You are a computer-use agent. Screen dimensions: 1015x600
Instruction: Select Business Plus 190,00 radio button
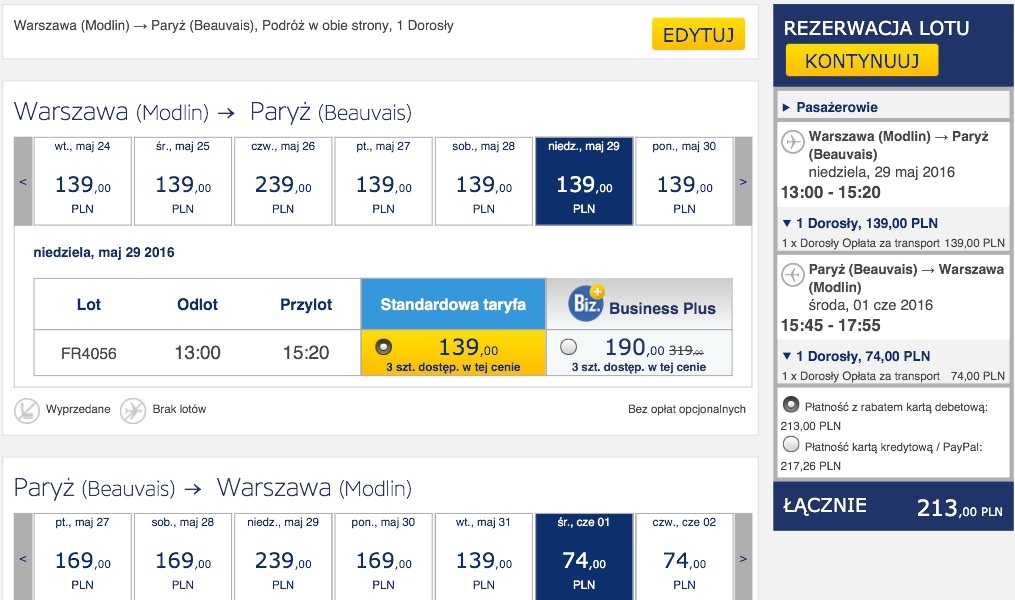coord(568,347)
